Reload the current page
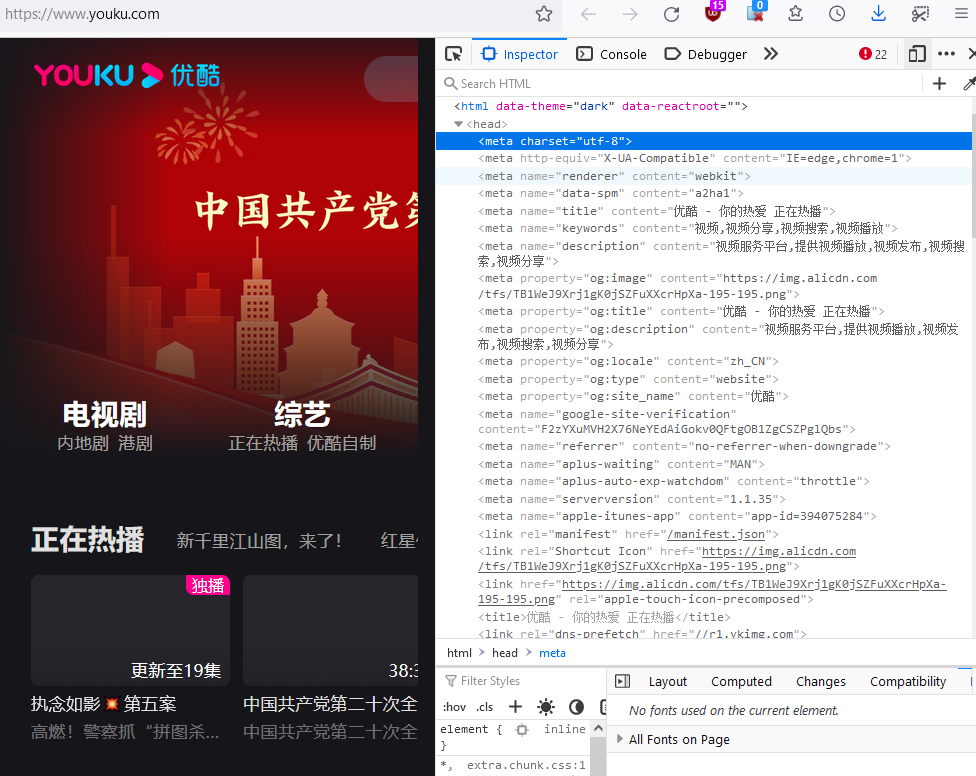 click(x=672, y=14)
